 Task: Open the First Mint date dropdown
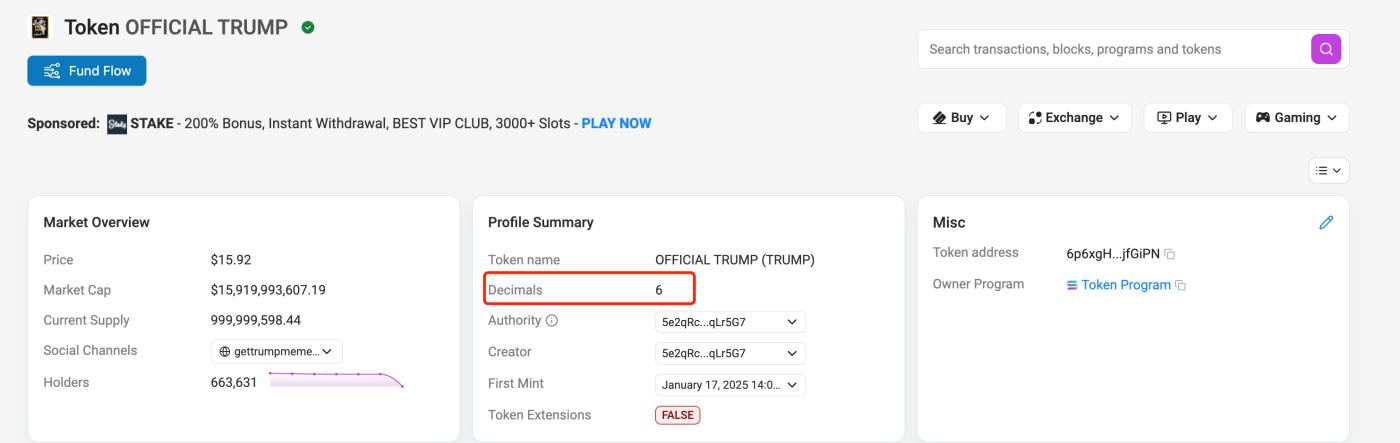(729, 385)
